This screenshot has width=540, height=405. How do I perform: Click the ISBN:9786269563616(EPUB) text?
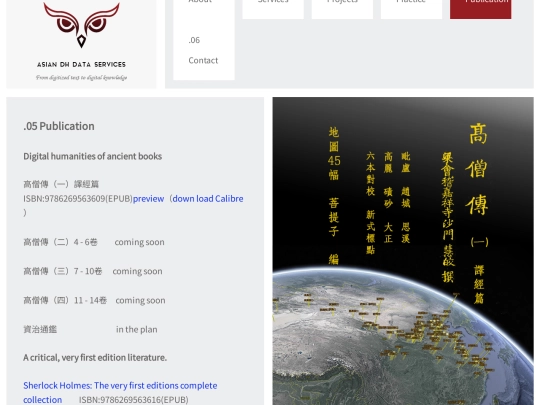point(134,400)
